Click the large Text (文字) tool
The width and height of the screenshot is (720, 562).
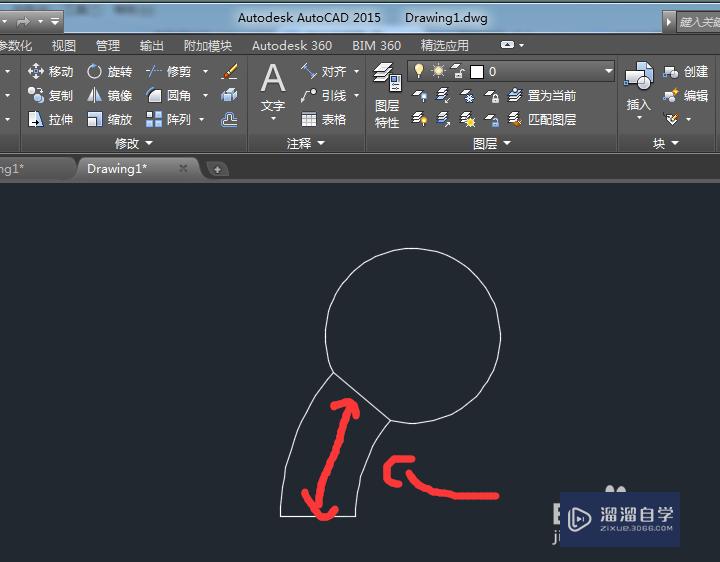pos(273,87)
